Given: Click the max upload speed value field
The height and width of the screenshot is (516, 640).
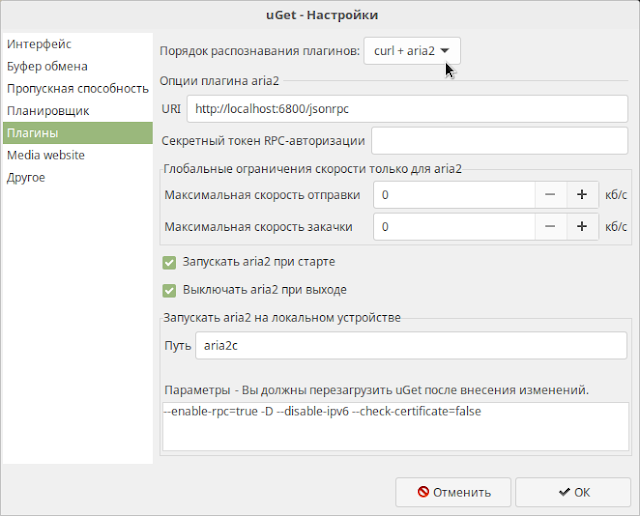Looking at the screenshot, I should tap(454, 195).
